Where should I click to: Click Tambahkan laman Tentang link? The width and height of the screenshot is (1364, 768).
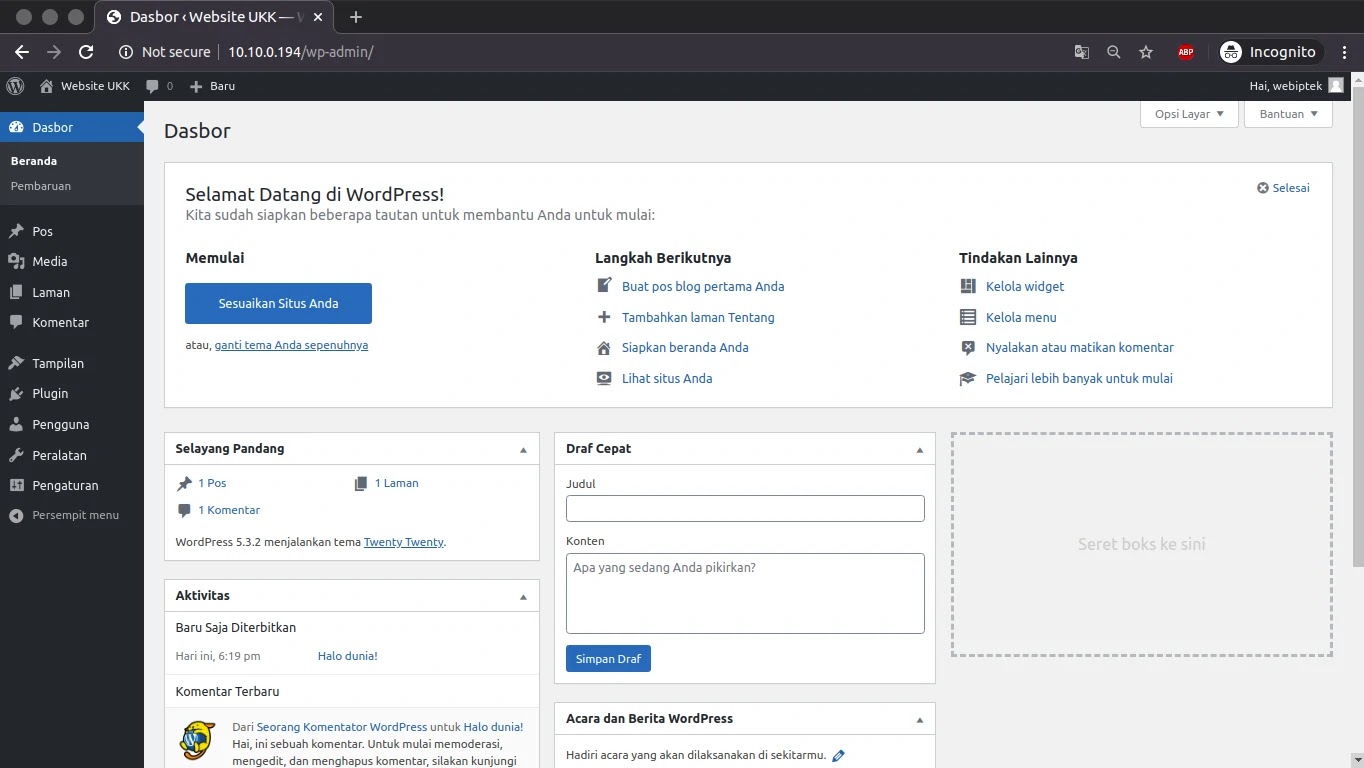698,317
